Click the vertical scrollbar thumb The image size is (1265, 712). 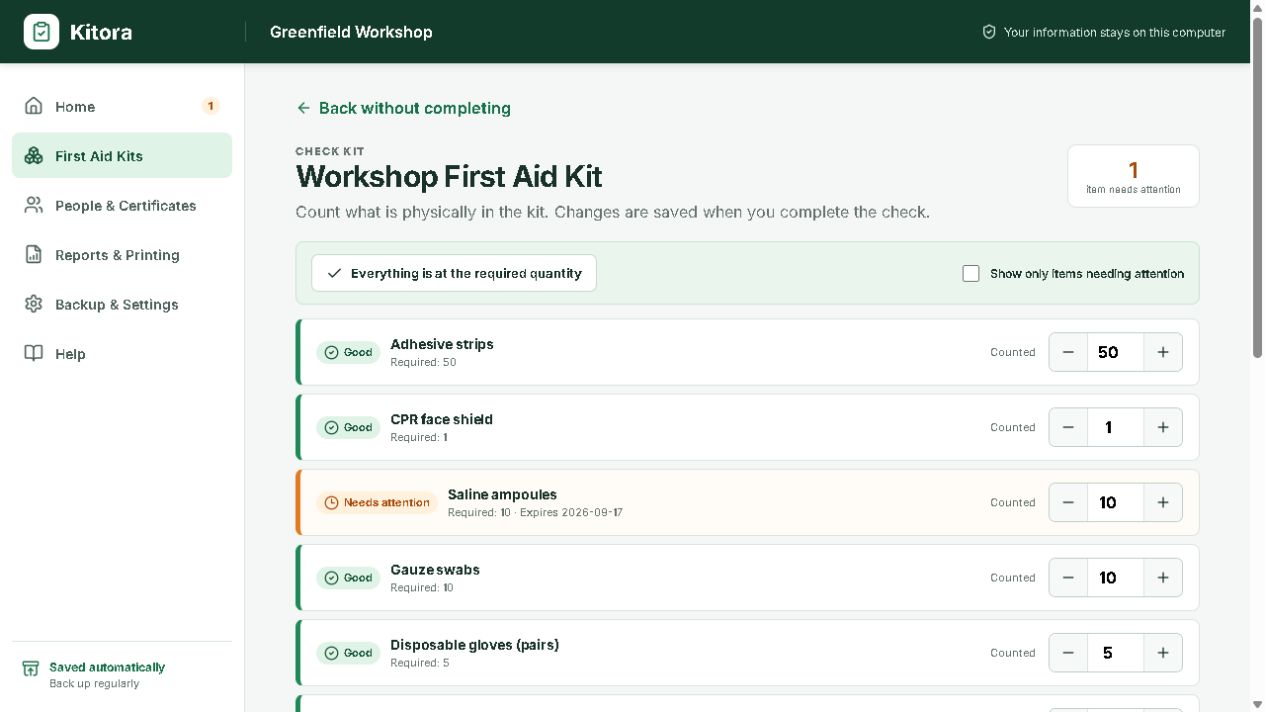point(1258,186)
